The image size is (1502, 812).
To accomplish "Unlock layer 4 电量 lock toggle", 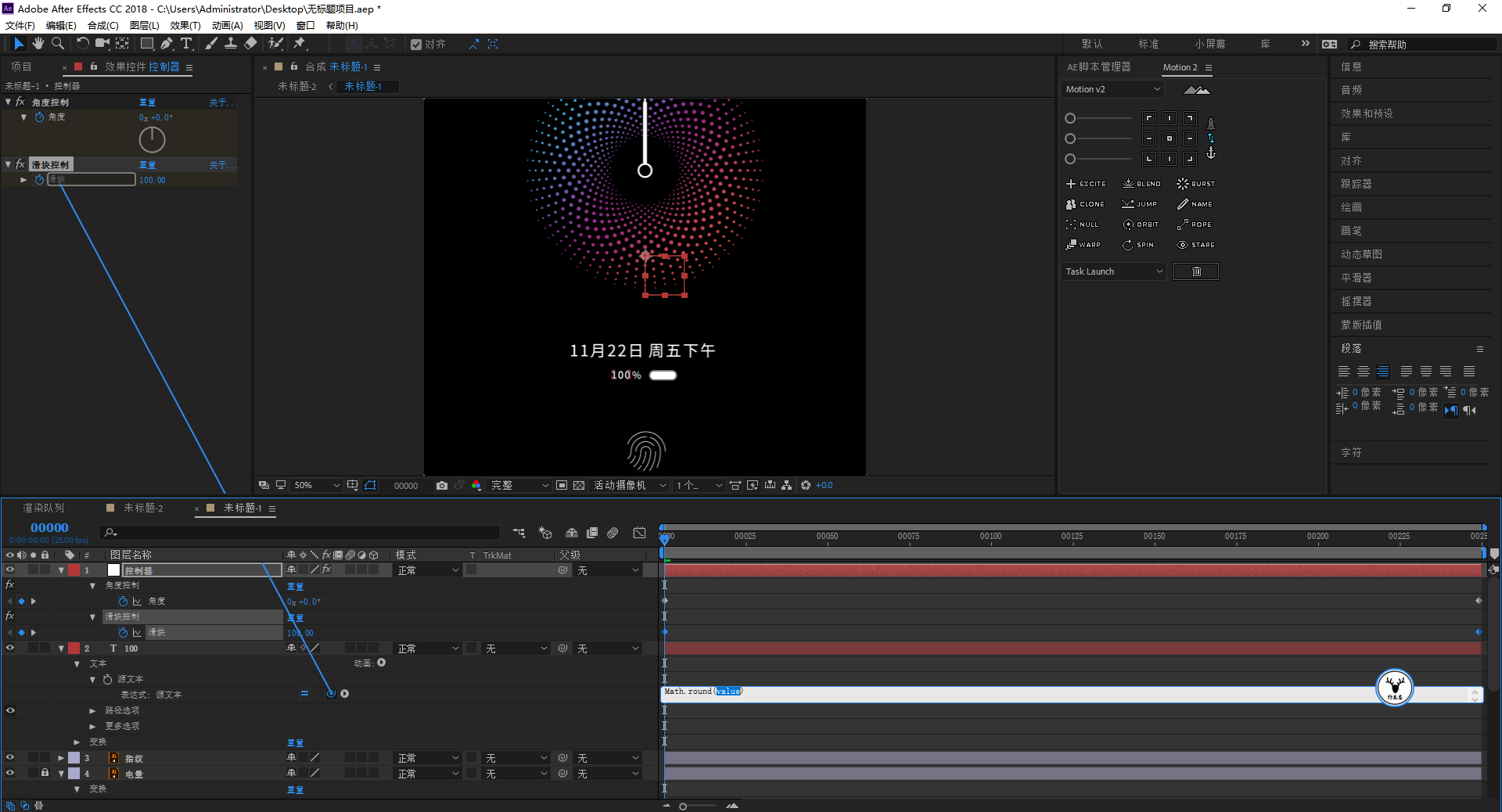I will point(45,774).
